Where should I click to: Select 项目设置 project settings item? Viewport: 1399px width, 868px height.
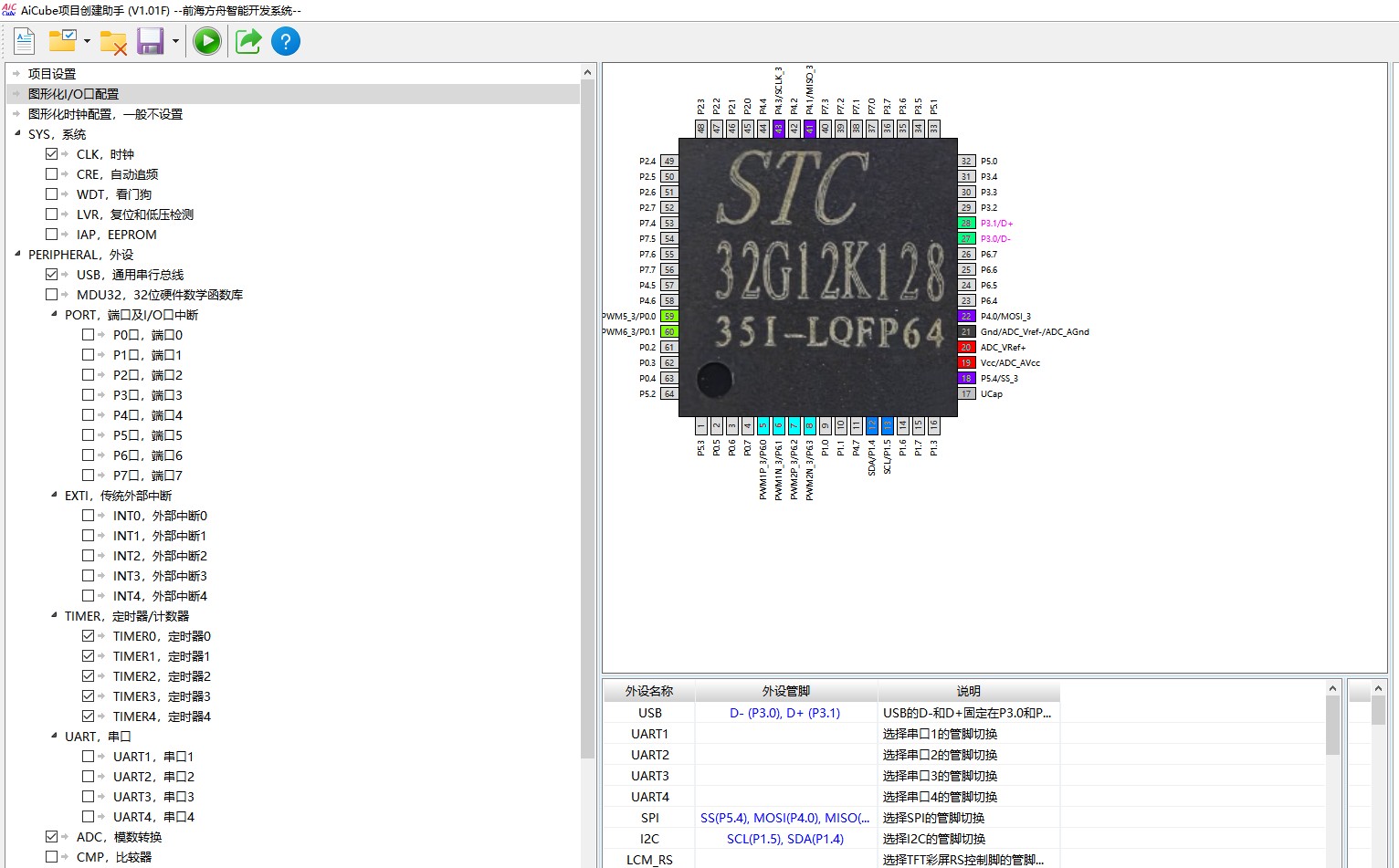click(52, 74)
